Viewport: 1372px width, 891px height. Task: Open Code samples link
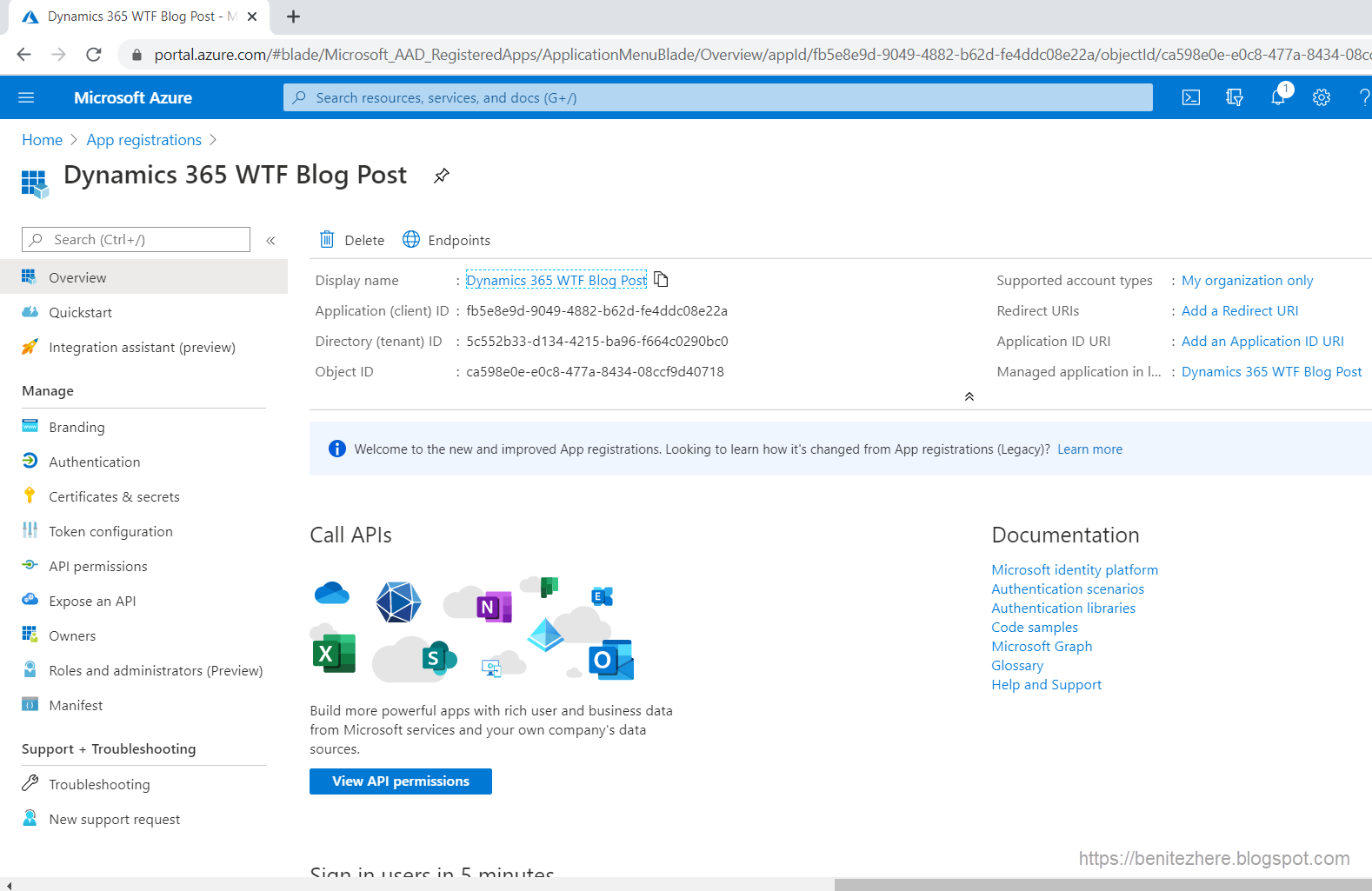[1035, 627]
